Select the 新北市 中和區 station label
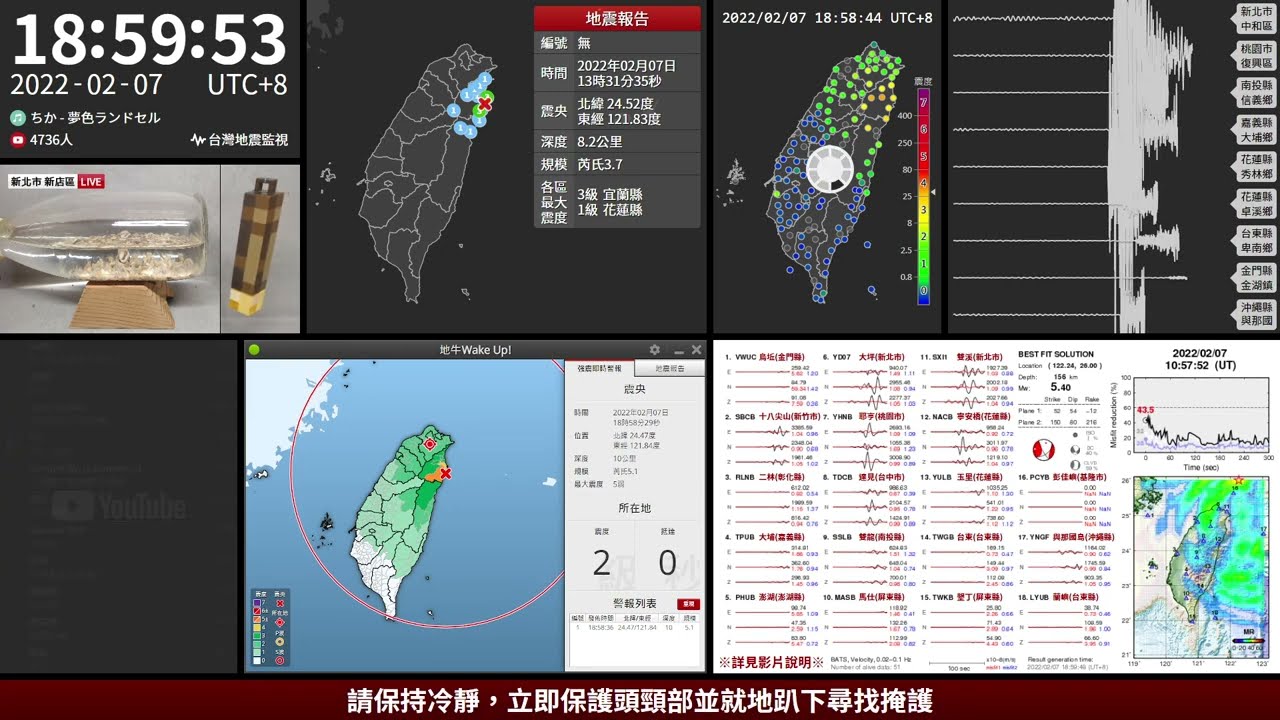The image size is (1280, 720). pyautogui.click(x=1256, y=19)
